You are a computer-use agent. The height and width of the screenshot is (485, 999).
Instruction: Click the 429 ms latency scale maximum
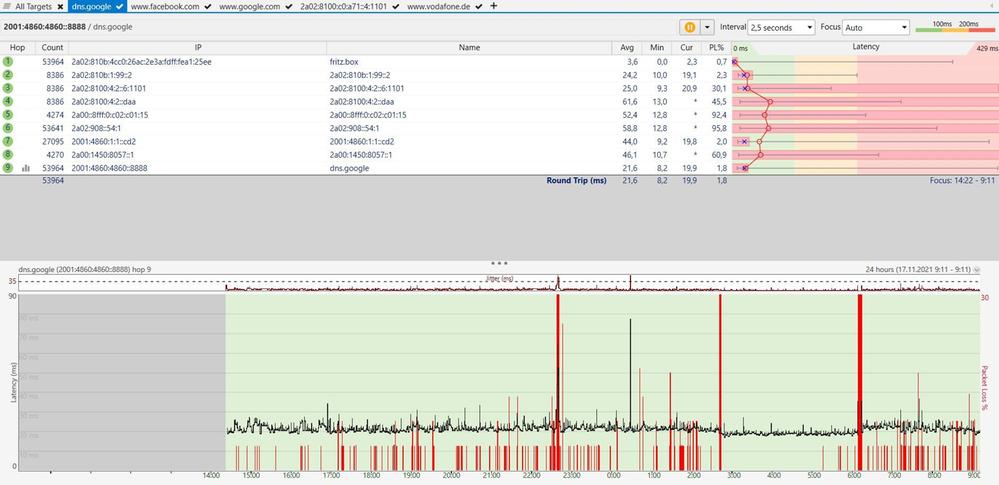click(x=986, y=48)
